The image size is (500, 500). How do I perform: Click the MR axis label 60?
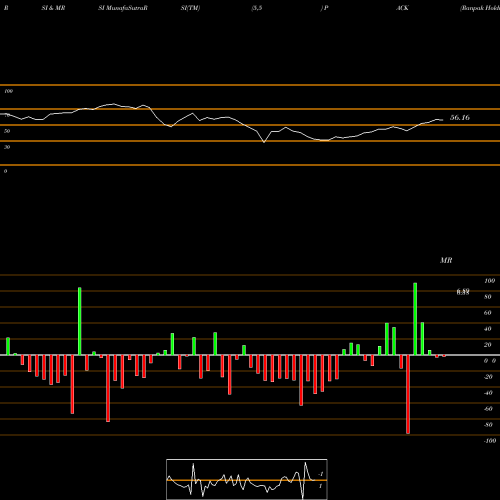point(488,313)
